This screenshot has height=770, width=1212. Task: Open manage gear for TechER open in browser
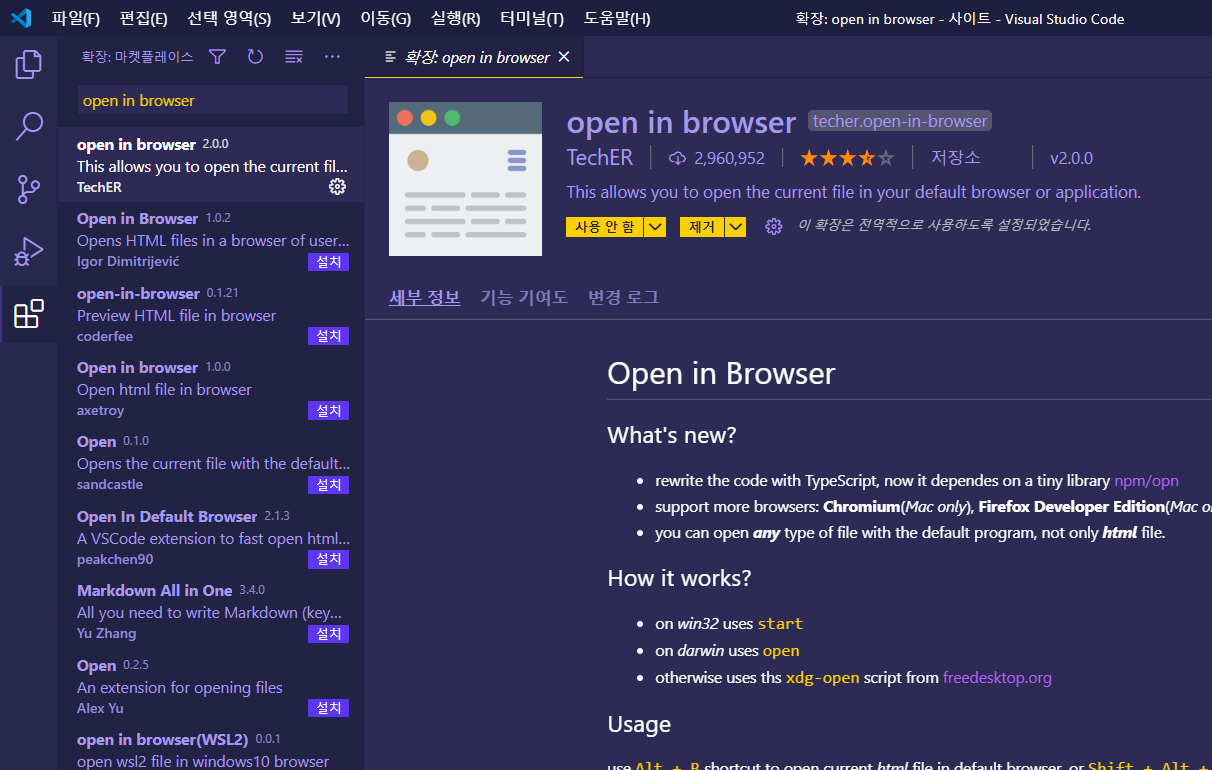(337, 187)
